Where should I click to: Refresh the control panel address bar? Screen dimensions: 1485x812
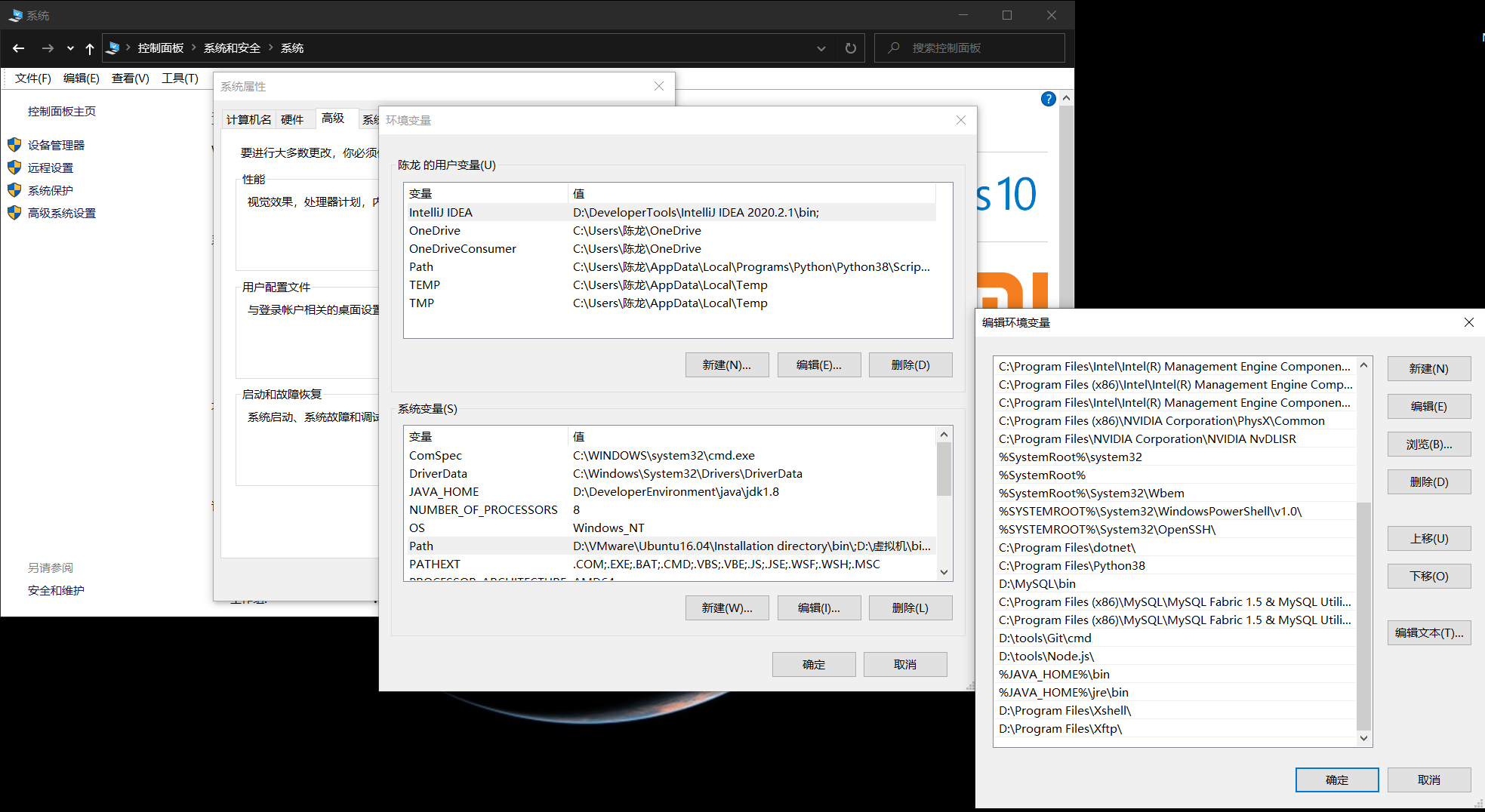[x=851, y=48]
